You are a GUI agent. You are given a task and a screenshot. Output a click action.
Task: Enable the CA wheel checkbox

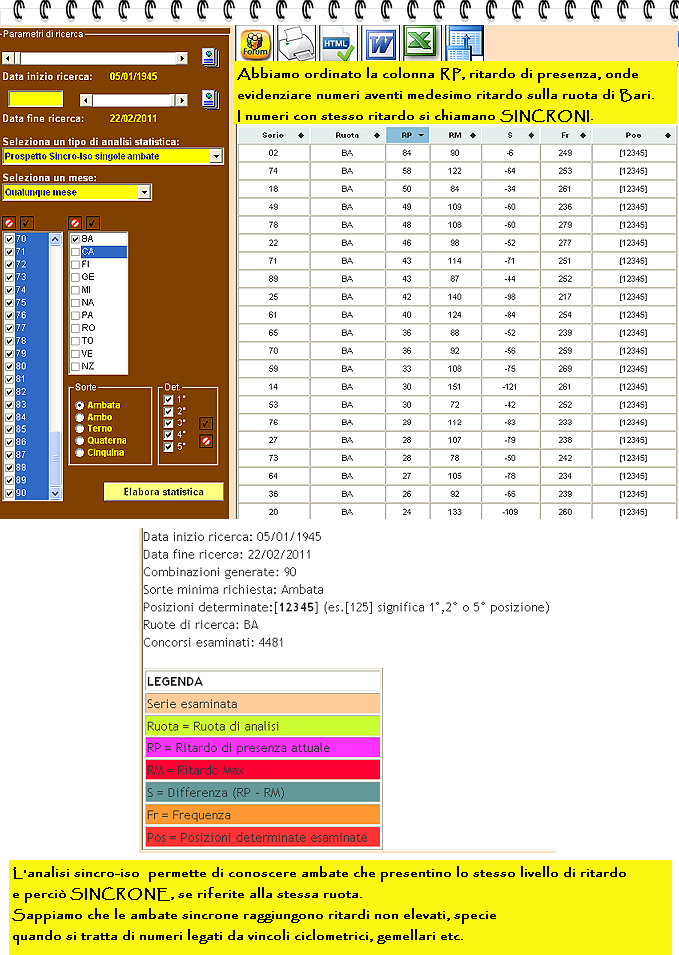[x=76, y=252]
